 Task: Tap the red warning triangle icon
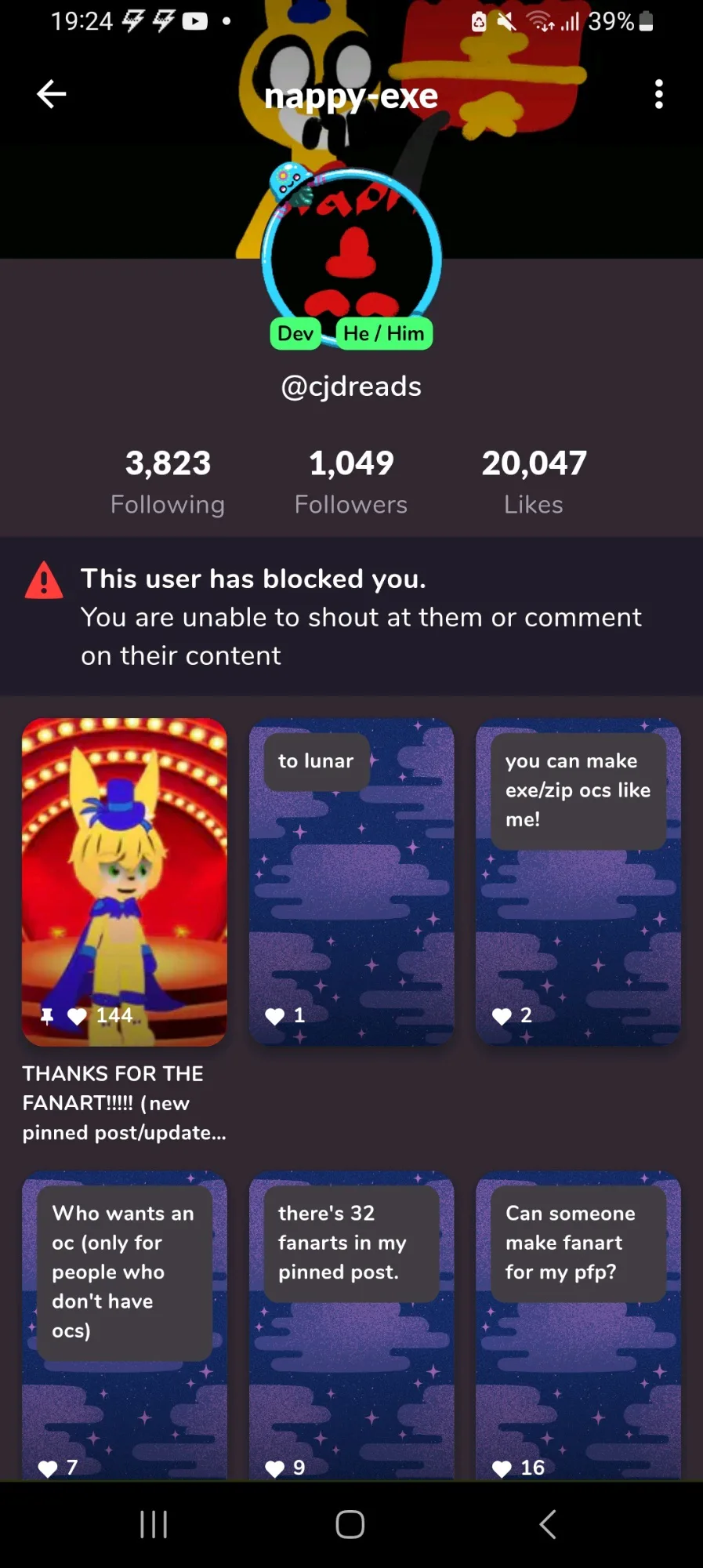[x=44, y=581]
